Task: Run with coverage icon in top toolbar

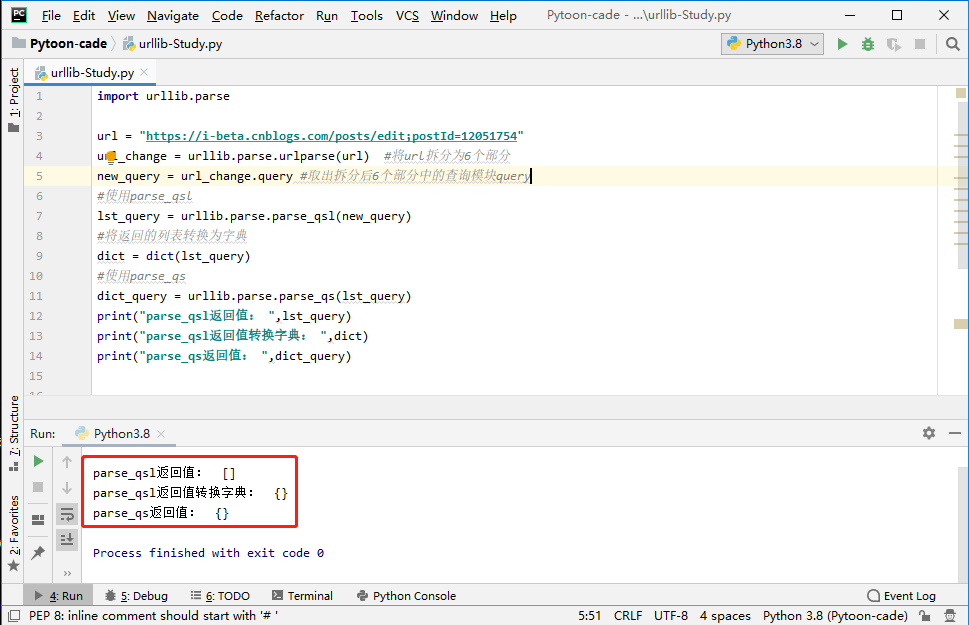Action: tap(894, 44)
